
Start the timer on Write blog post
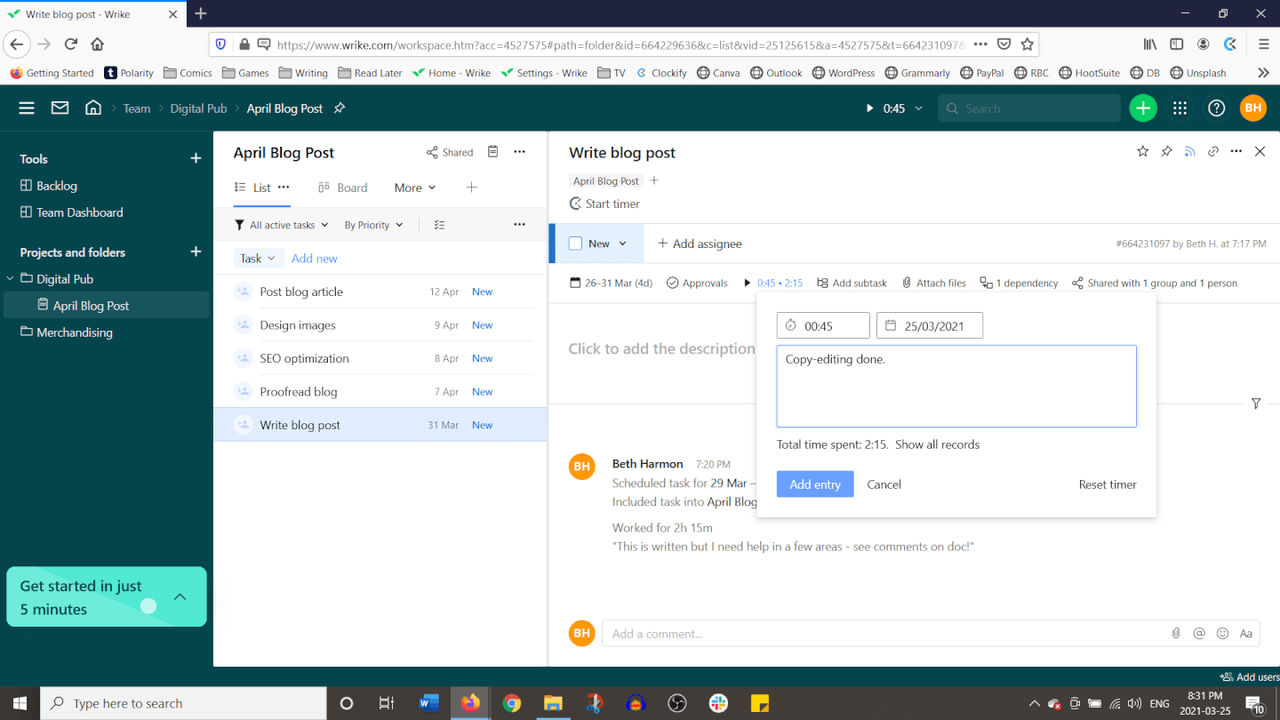(x=604, y=203)
